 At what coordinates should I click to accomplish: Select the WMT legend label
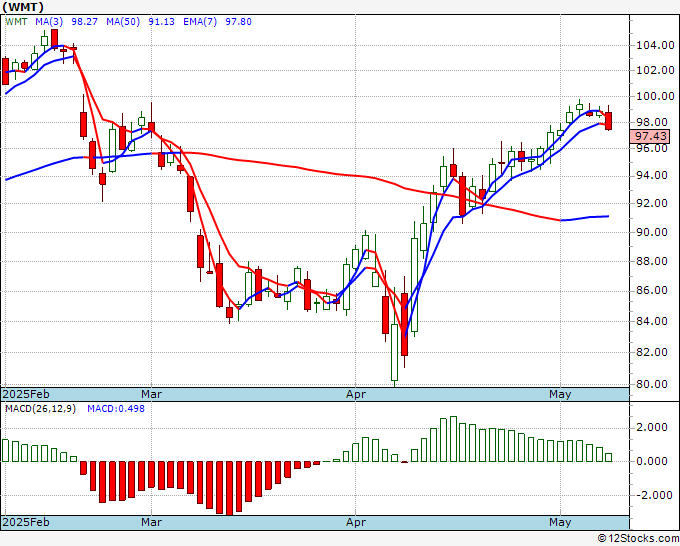[x=16, y=22]
